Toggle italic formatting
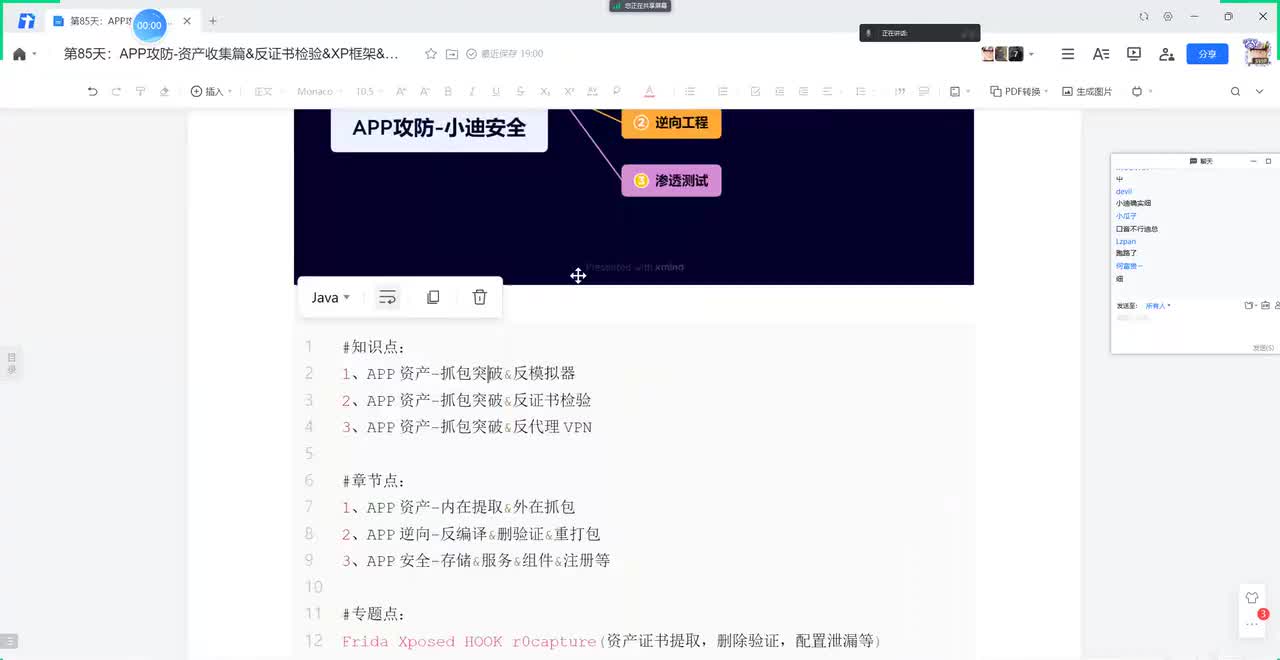 pos(472,91)
